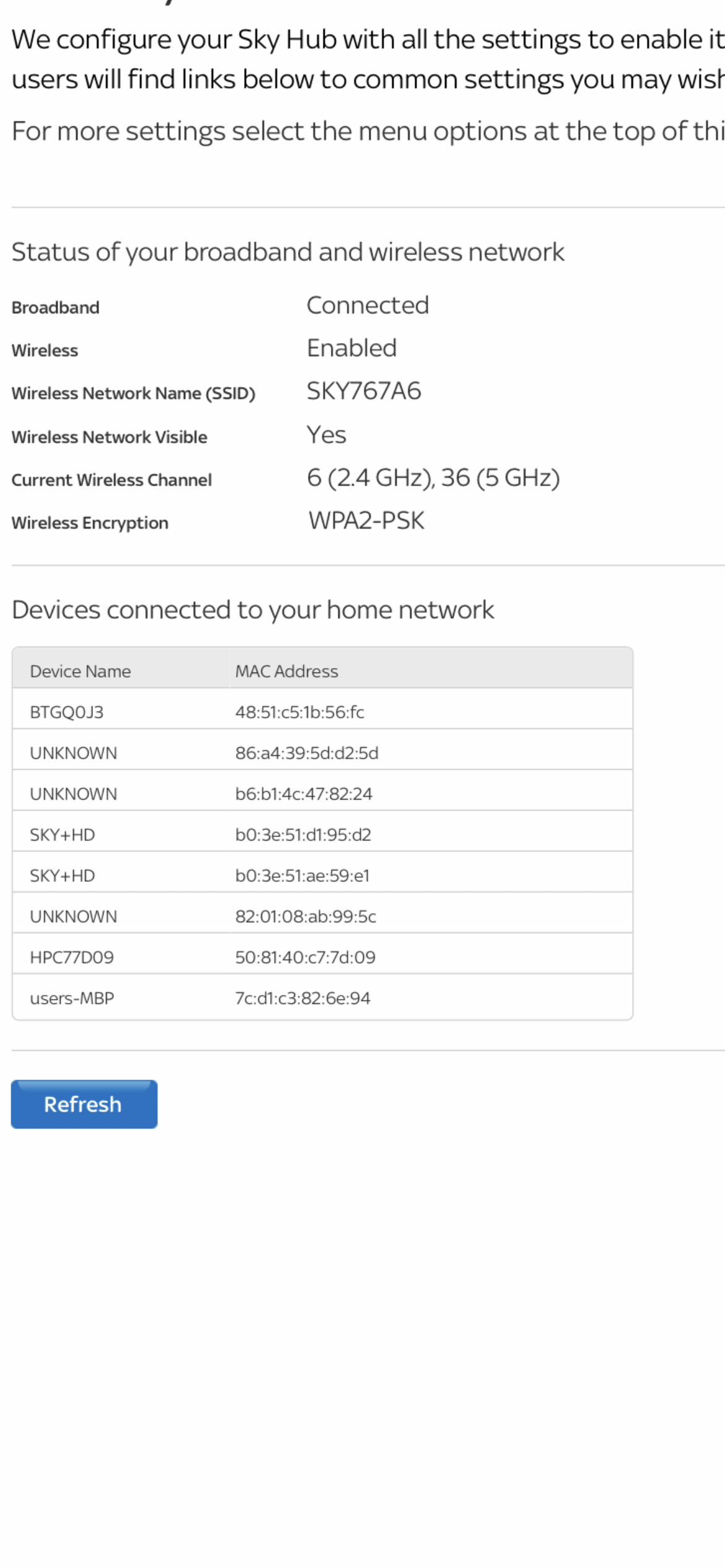Click the first UNKNOWN device entry
Screen dimensions: 725x1568
pyautogui.click(x=74, y=753)
